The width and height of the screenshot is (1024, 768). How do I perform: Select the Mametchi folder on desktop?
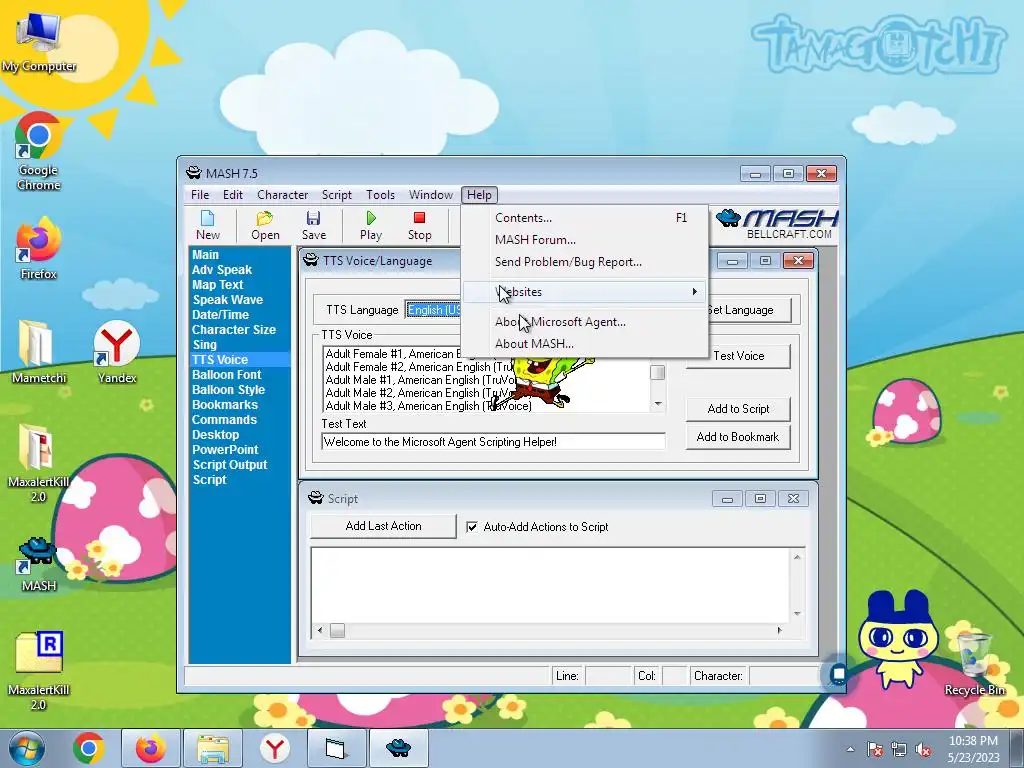coord(39,351)
